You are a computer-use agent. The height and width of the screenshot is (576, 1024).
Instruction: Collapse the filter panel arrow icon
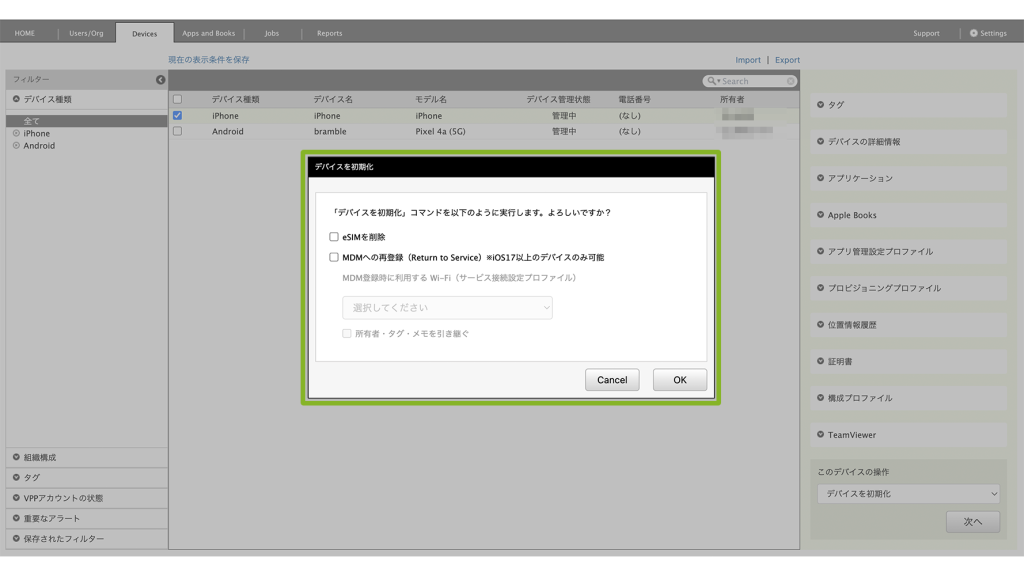point(160,80)
